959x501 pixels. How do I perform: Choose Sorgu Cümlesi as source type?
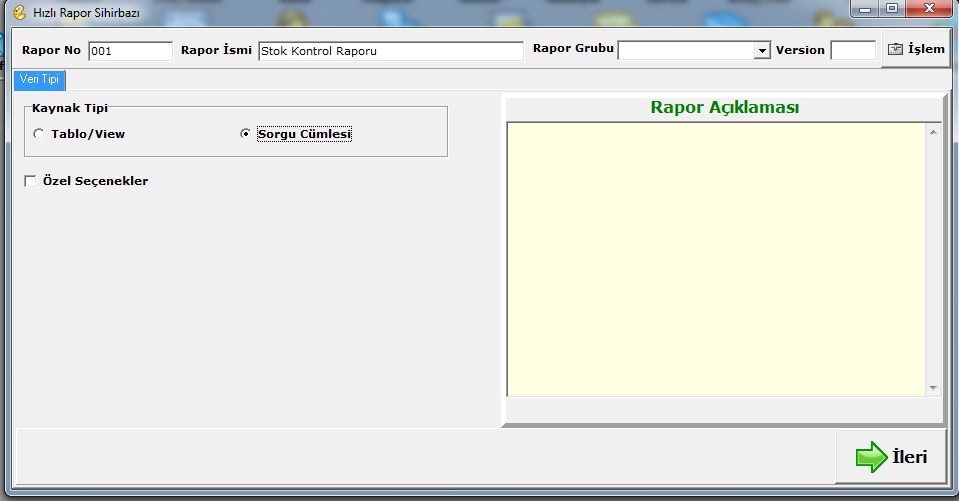246,134
